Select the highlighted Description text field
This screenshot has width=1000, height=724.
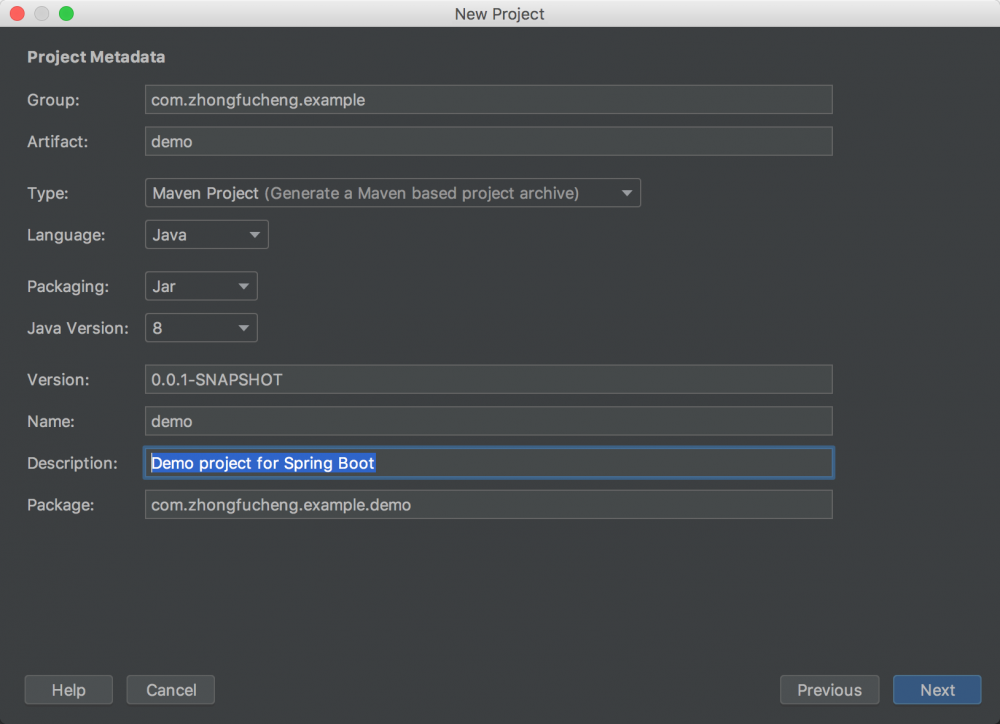[488, 463]
